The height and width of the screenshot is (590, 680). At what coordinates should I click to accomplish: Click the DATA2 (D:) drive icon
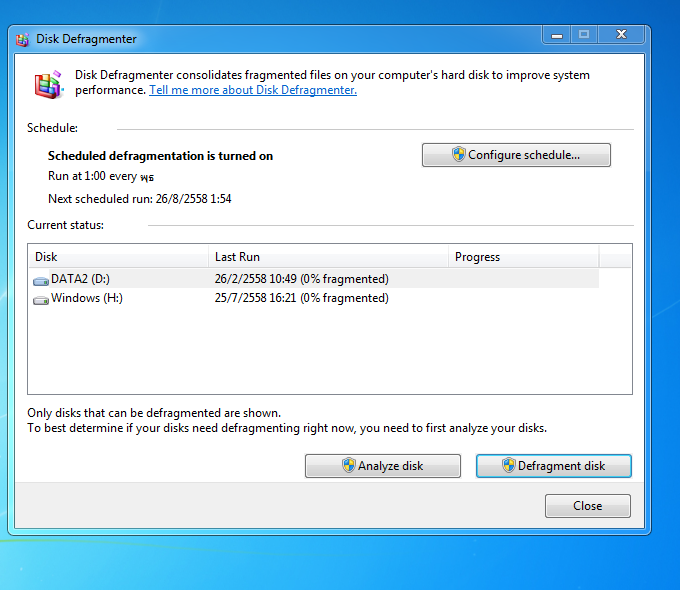(x=41, y=282)
